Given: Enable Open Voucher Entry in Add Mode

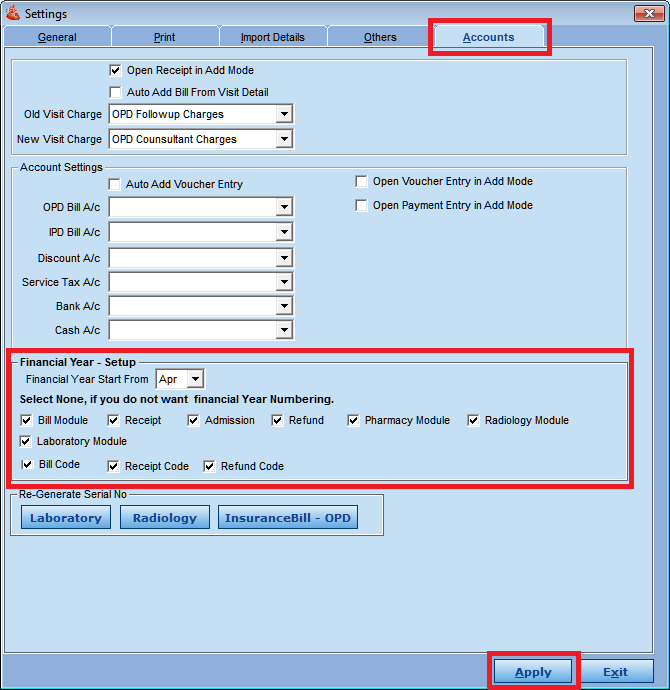Looking at the screenshot, I should pyautogui.click(x=362, y=182).
